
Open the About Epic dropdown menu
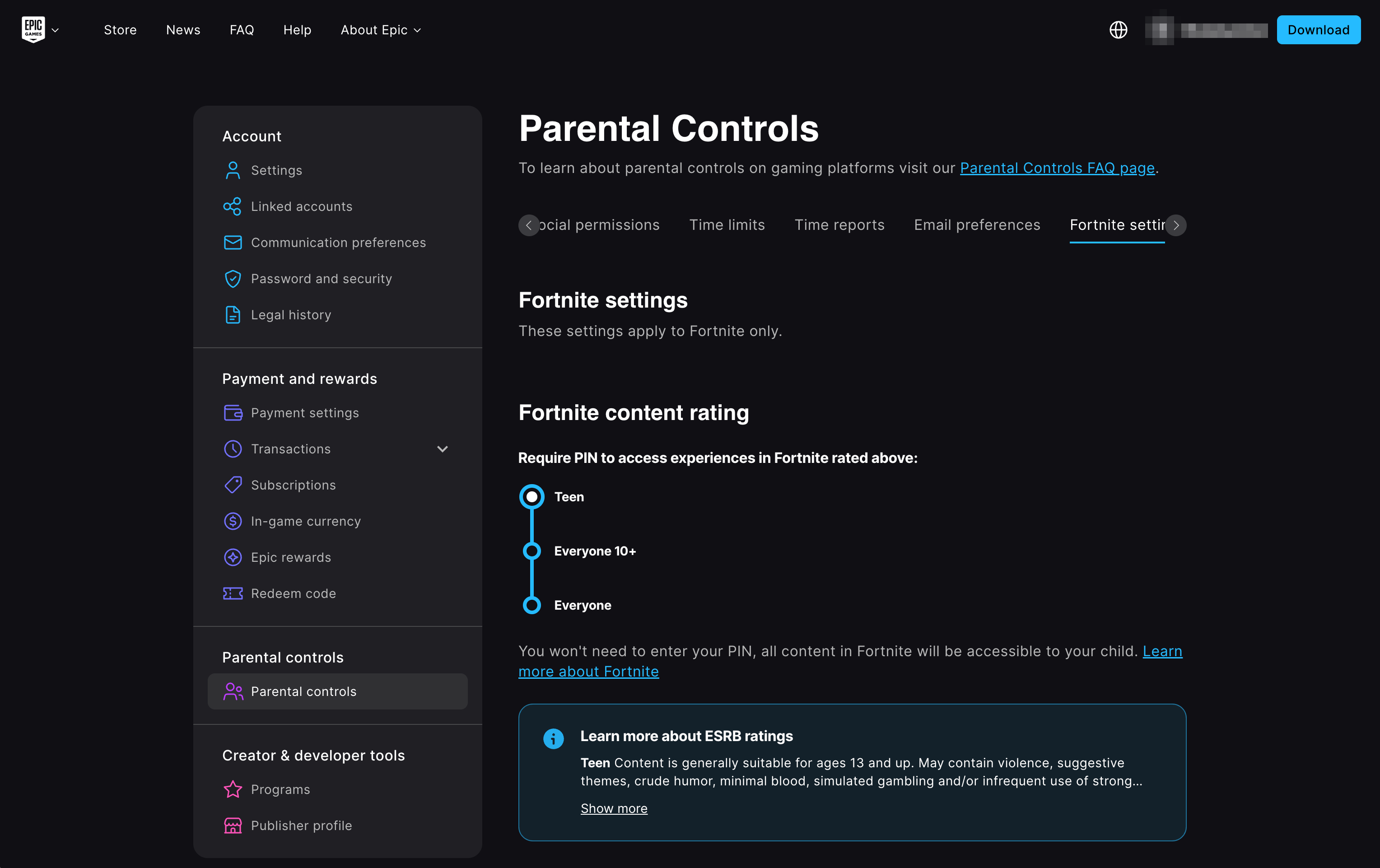click(381, 30)
